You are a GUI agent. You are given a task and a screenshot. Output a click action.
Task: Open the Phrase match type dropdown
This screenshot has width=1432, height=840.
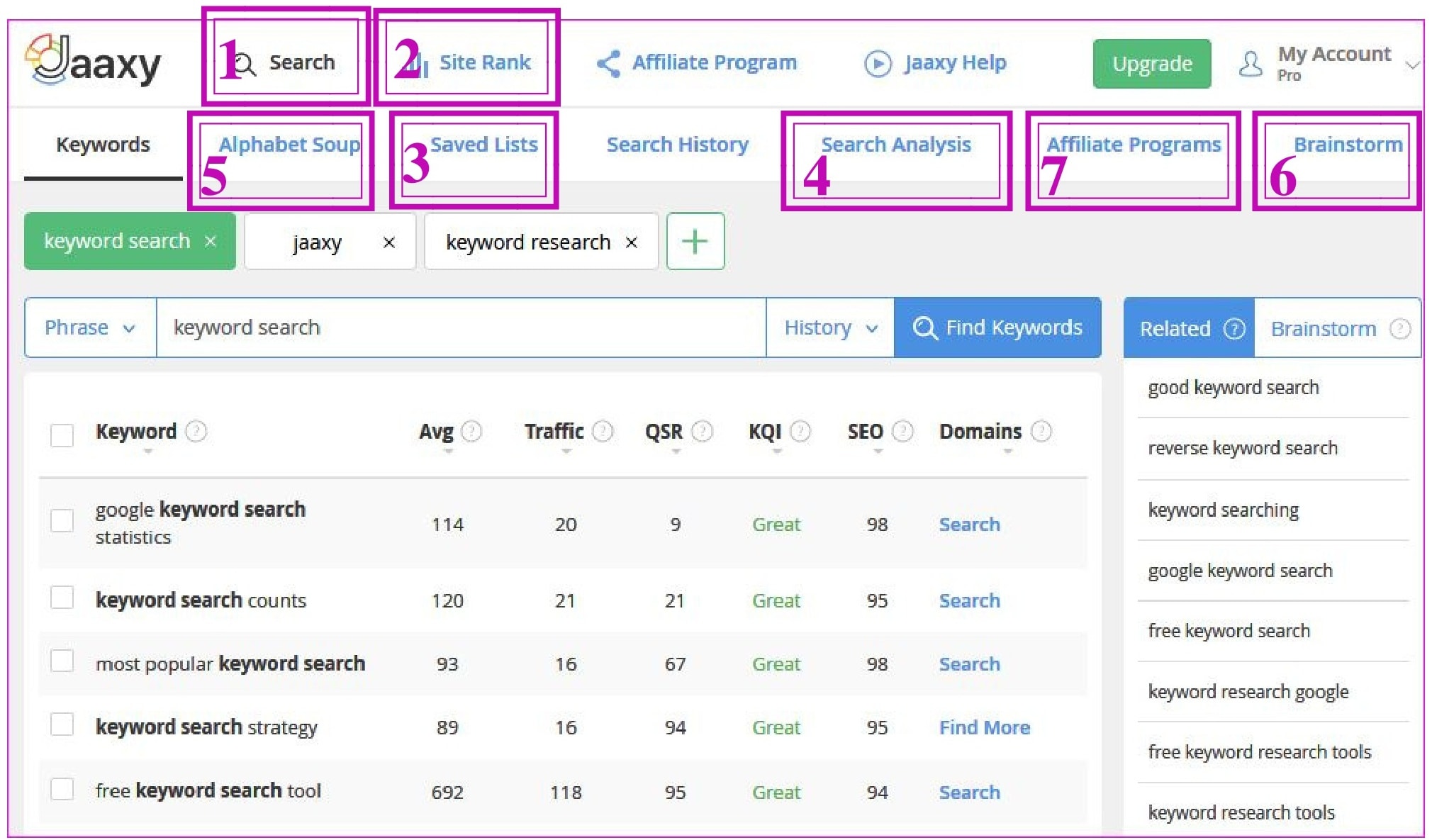click(91, 327)
